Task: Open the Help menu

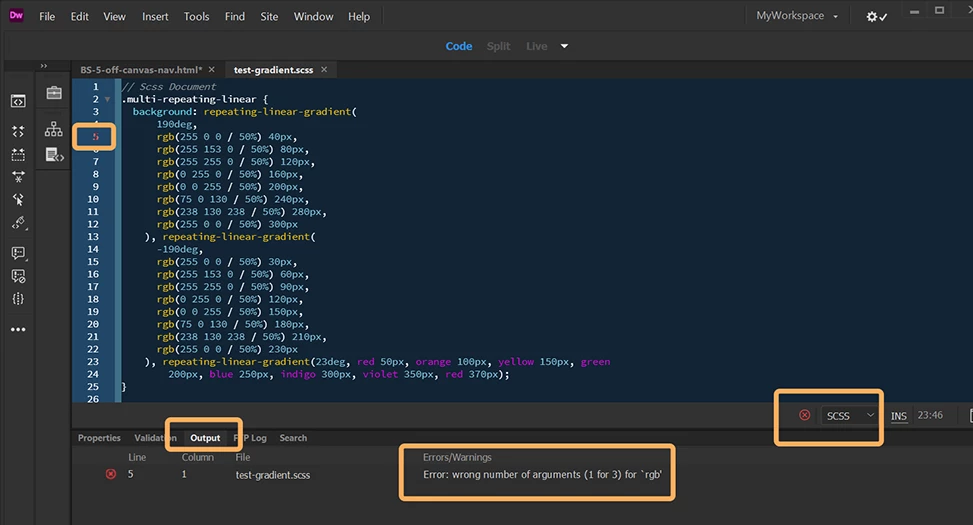Action: [359, 17]
